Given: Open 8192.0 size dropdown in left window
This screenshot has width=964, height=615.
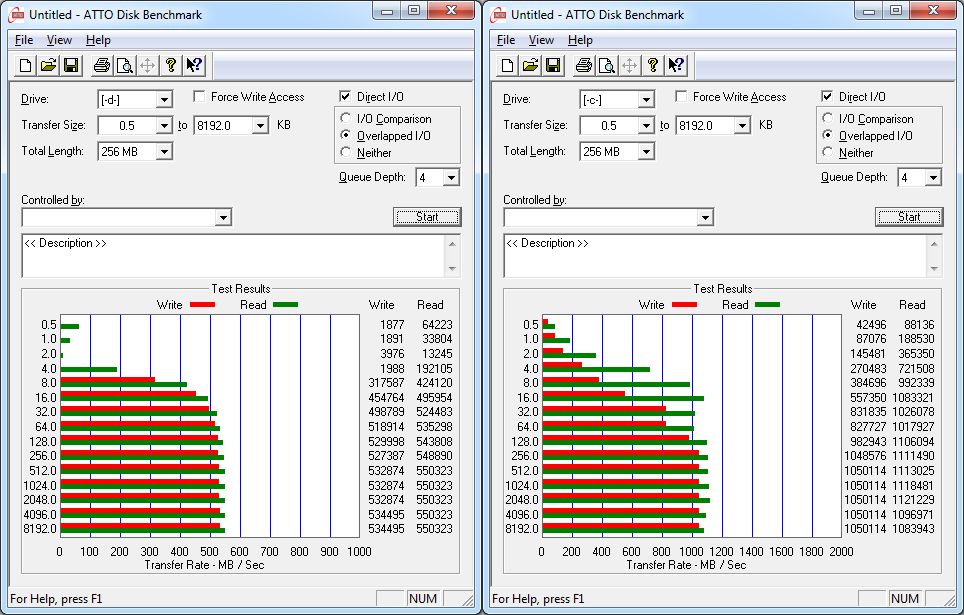Looking at the screenshot, I should click(x=261, y=125).
